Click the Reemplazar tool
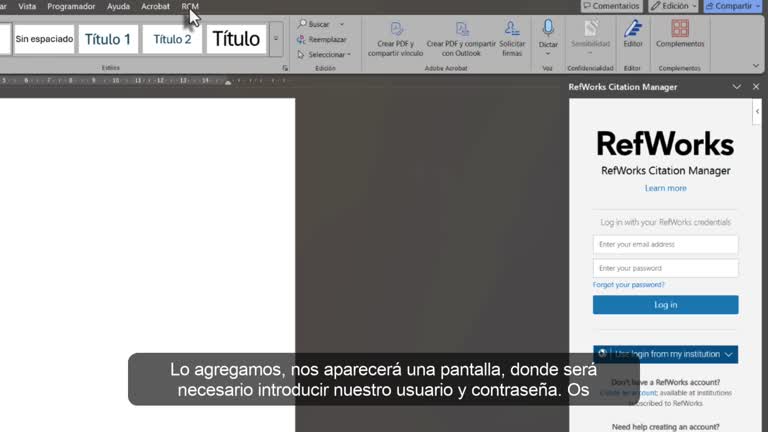 [322, 39]
